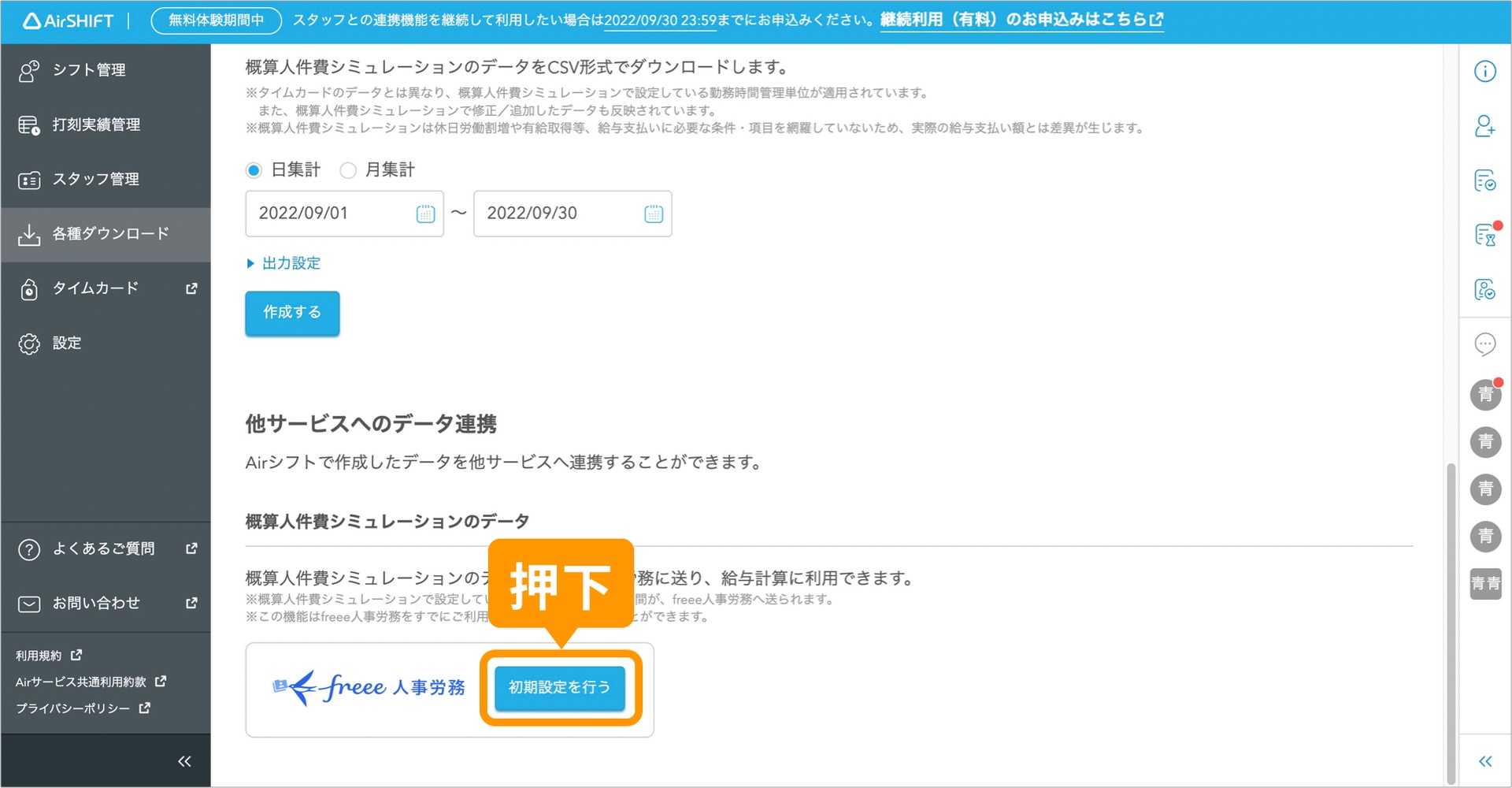
Task: Click the add staff person icon
Action: tap(1484, 126)
